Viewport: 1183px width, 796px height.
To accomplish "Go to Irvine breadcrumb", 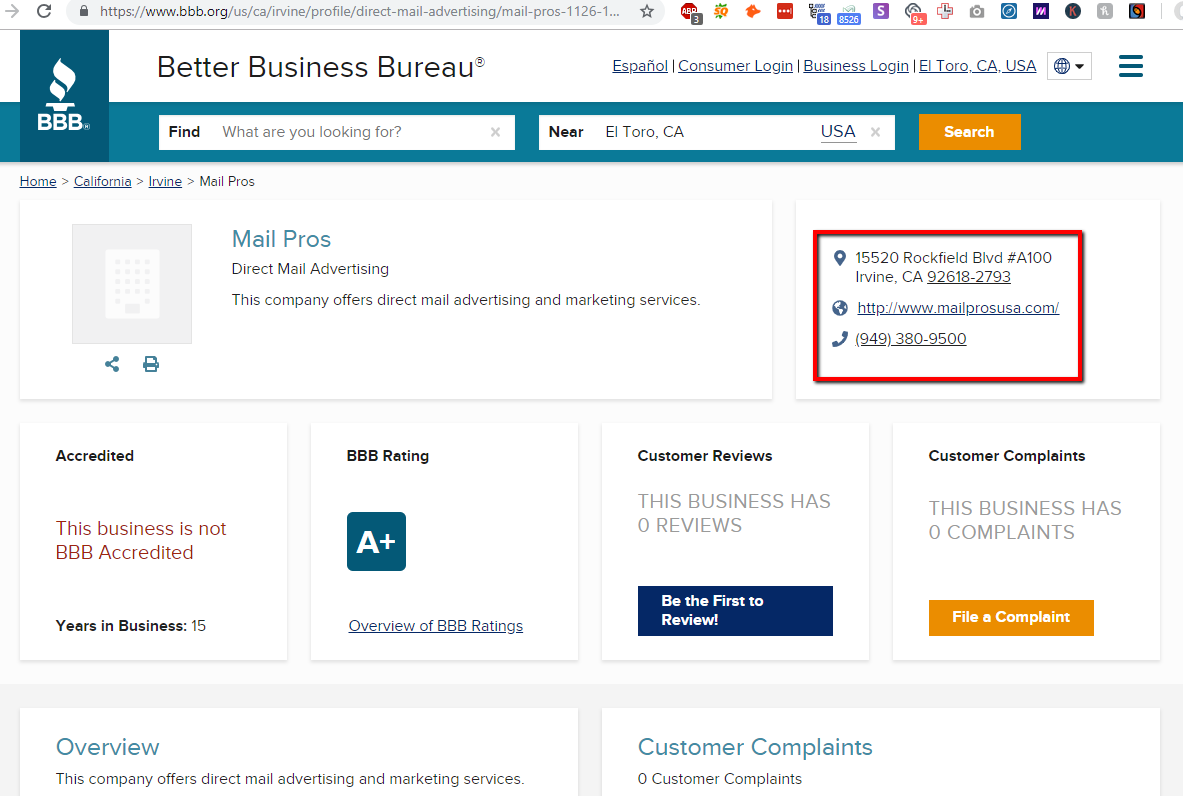I will point(165,181).
